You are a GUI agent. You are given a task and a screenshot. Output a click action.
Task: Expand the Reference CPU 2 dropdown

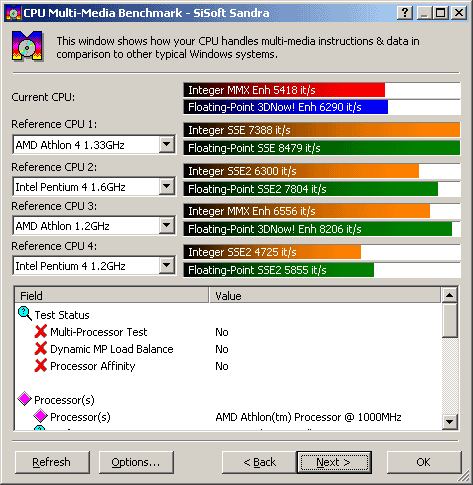167,186
